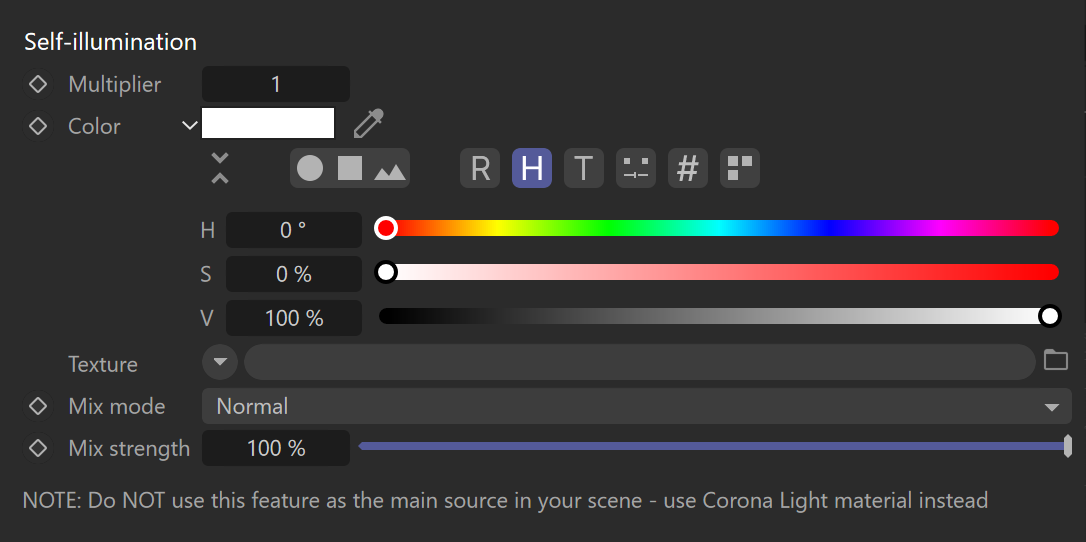Image resolution: width=1086 pixels, height=542 pixels.
Task: Open the color swatches panel
Action: (740, 168)
